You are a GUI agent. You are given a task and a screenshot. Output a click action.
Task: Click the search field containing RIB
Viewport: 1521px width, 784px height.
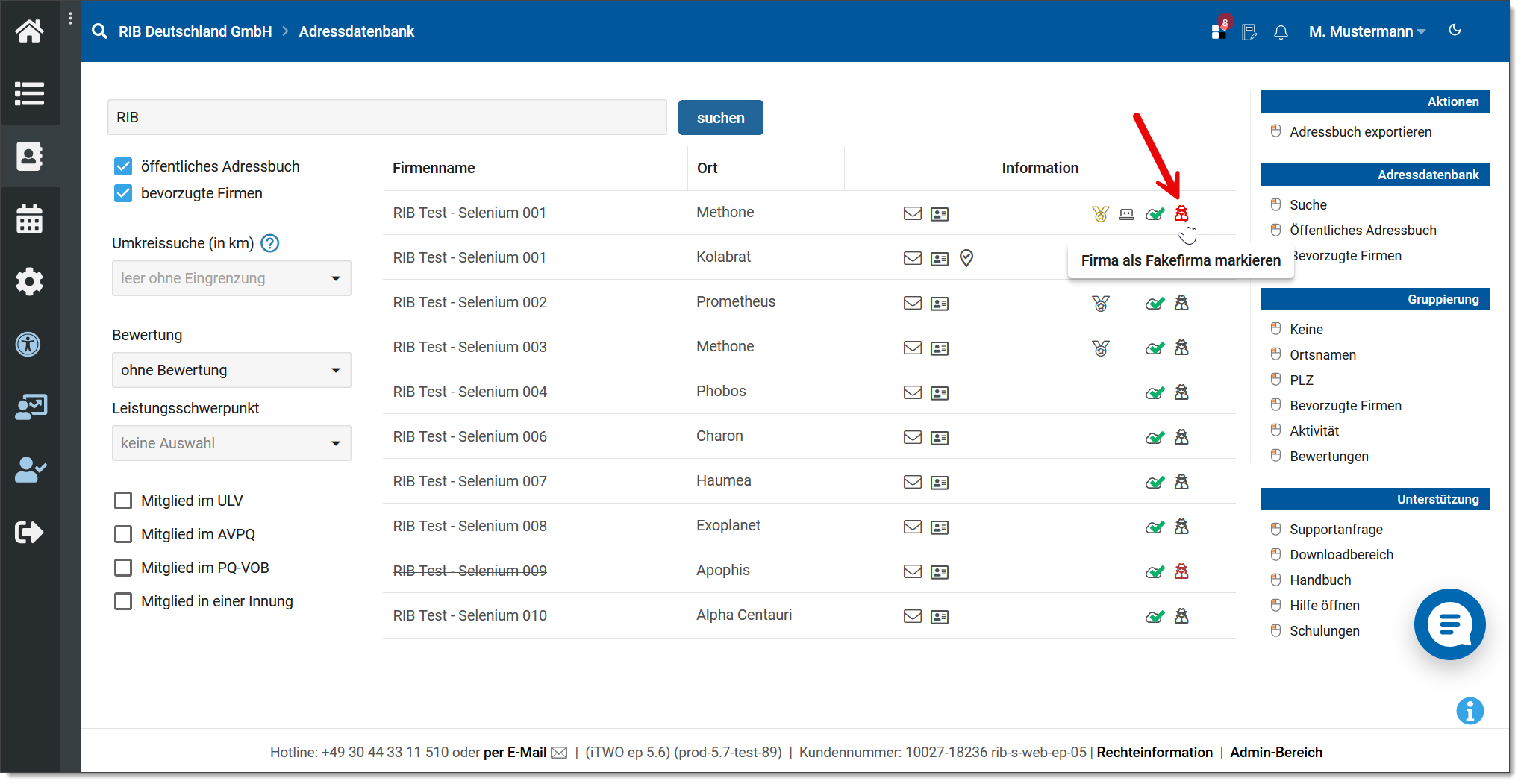point(387,118)
